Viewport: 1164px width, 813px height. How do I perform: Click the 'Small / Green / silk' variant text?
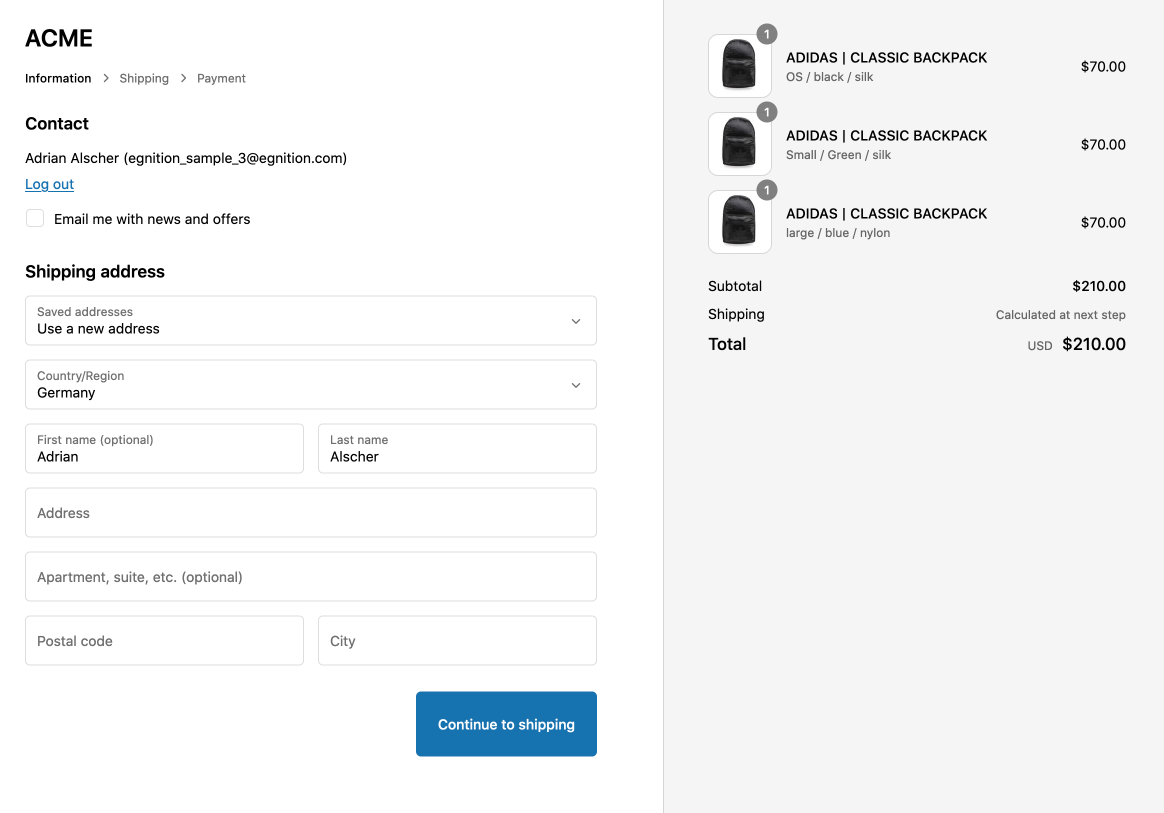(838, 155)
